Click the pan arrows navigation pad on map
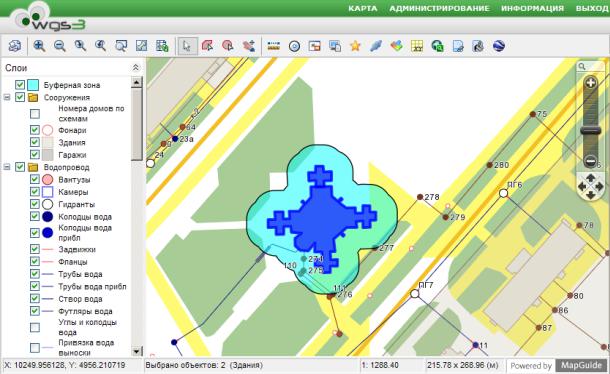 click(x=591, y=186)
